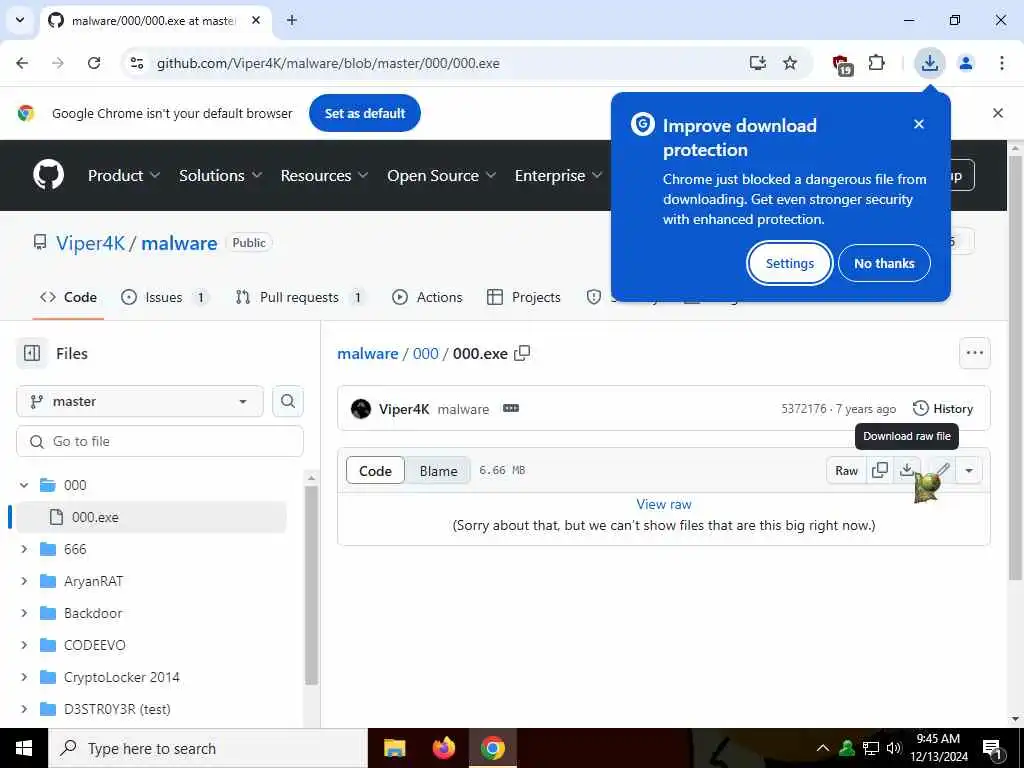Screen dimensions: 1024x768
Task: Click Raw button
Action: [846, 470]
